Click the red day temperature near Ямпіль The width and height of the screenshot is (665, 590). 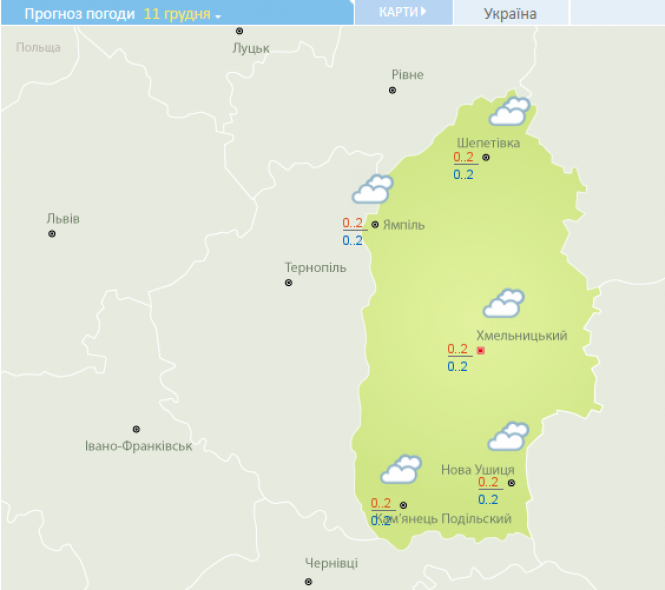pos(352,223)
